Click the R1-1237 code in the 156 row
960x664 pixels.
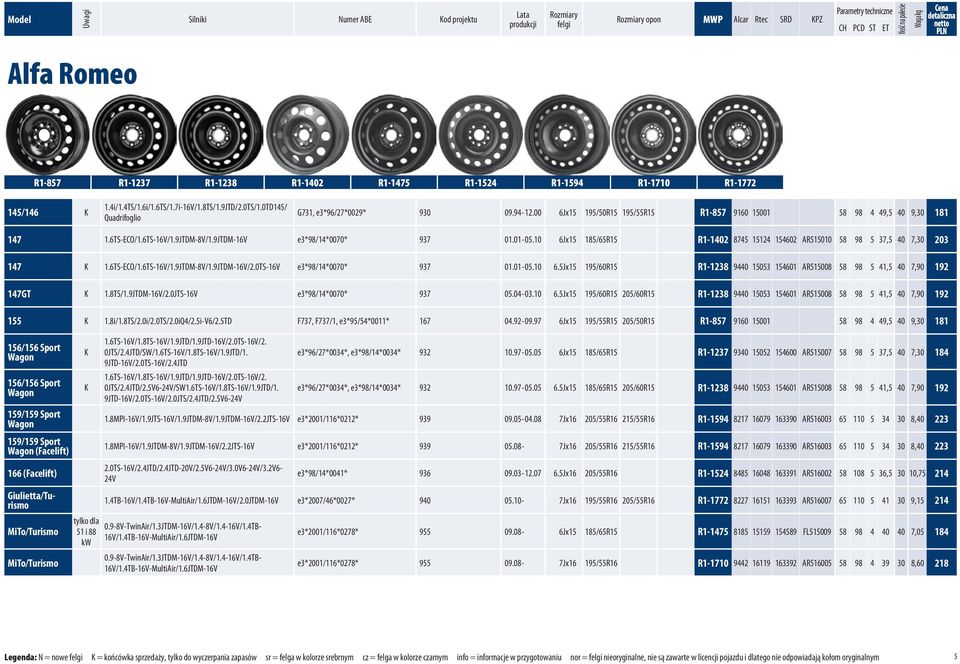(713, 352)
